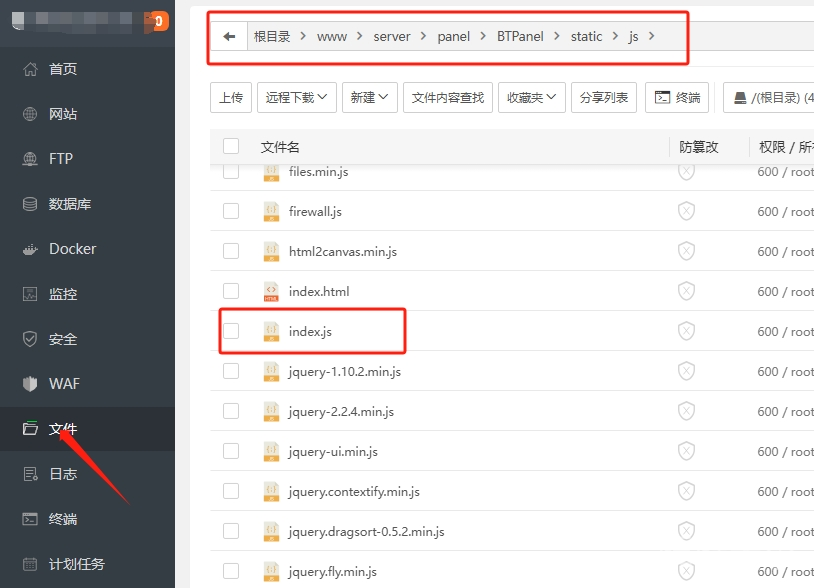Click the static breadcrumb segment
The width and height of the screenshot is (814, 588).
[x=586, y=36]
